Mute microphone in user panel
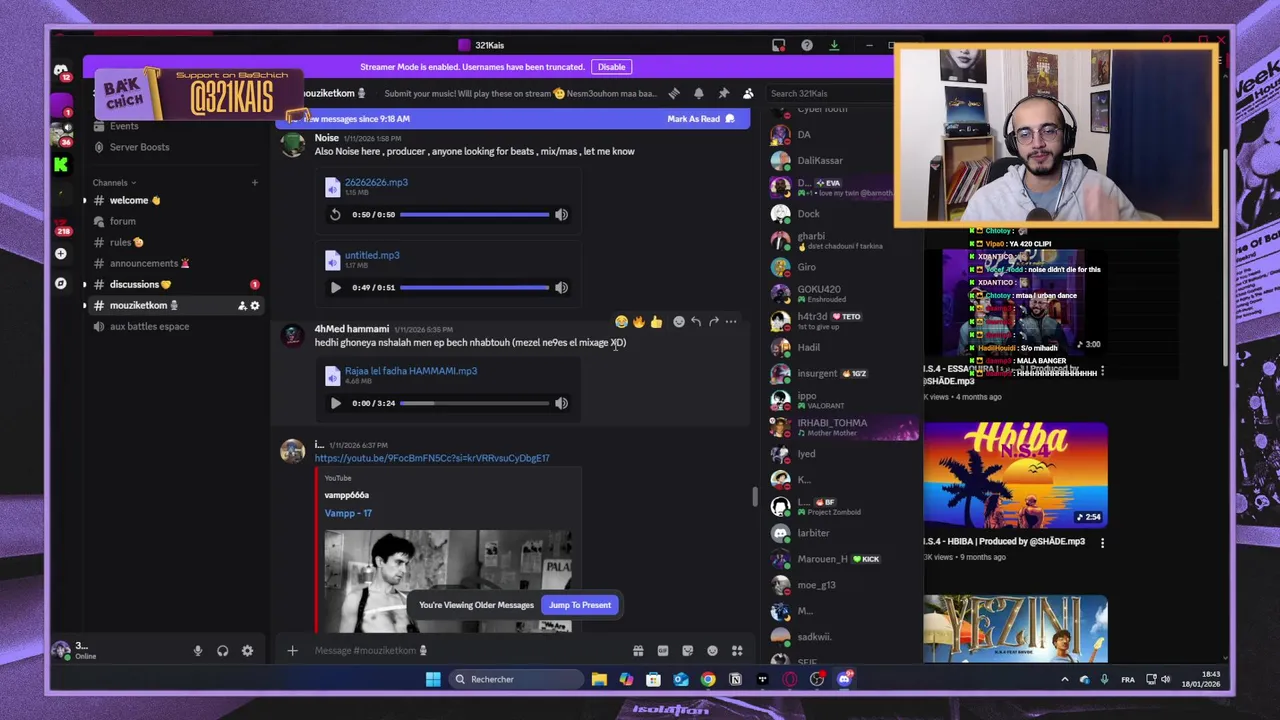Image resolution: width=1280 pixels, height=720 pixels. pos(197,650)
